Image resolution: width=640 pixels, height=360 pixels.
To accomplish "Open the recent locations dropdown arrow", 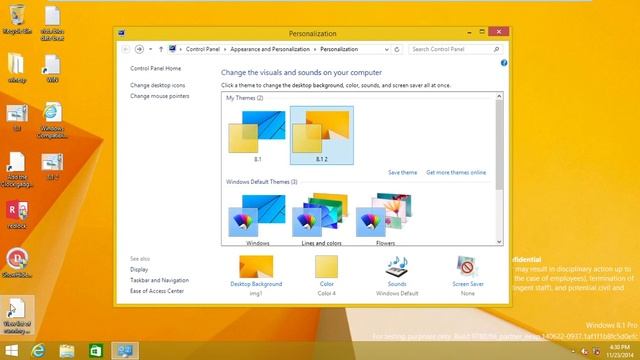I will tap(151, 49).
